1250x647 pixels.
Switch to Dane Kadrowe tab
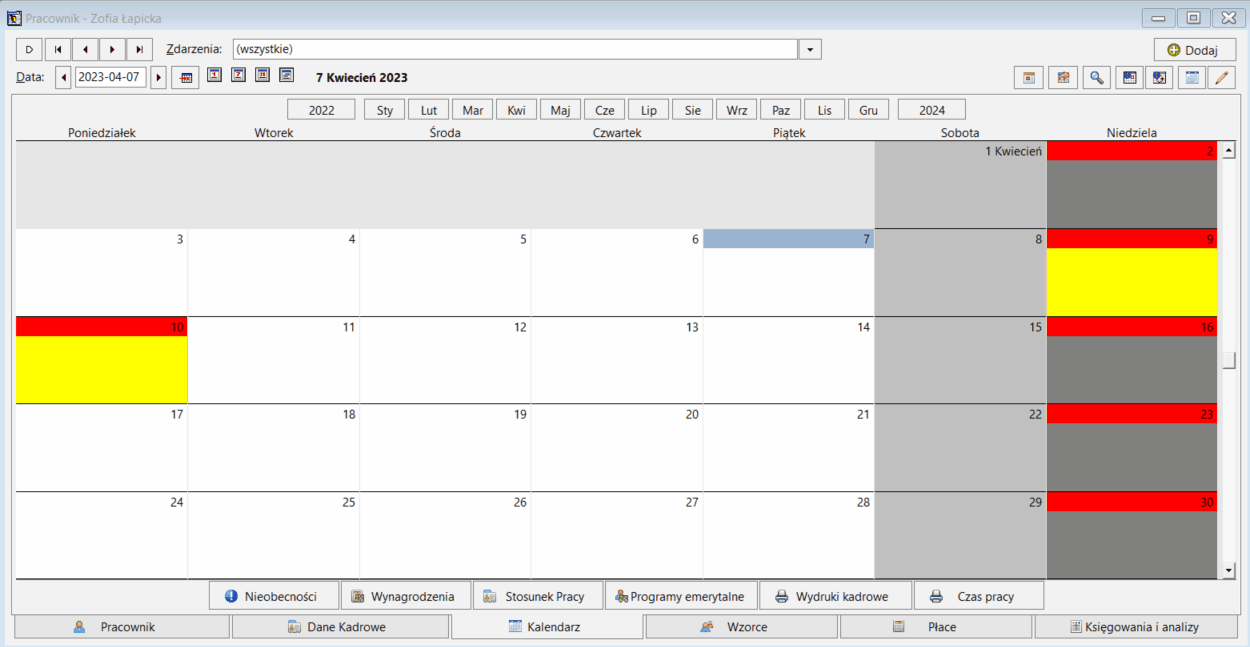click(341, 627)
